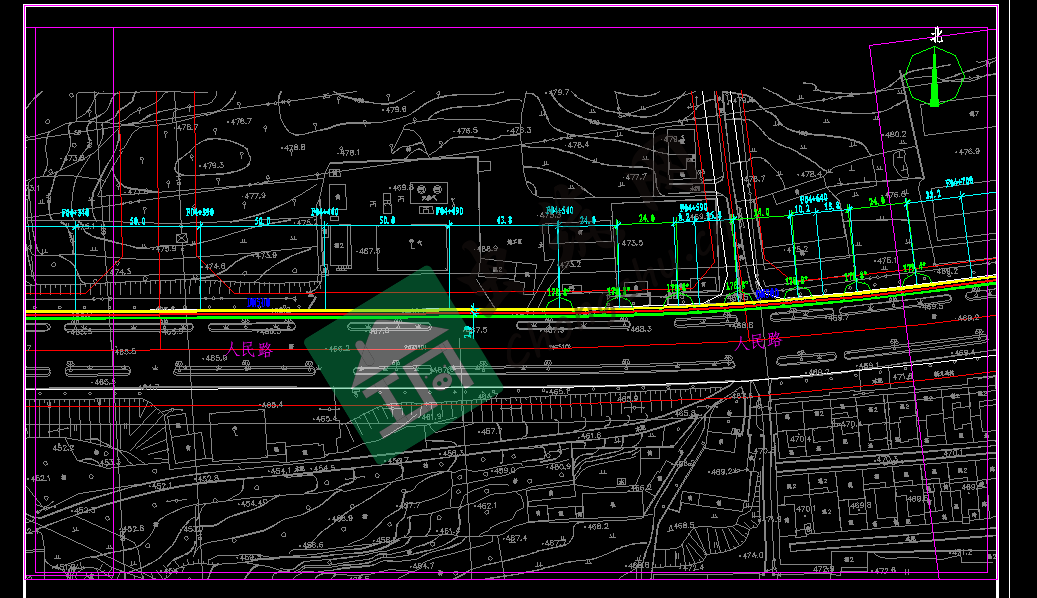Click the 480.2 elevation point
Image resolution: width=1037 pixels, height=598 pixels.
(893, 134)
